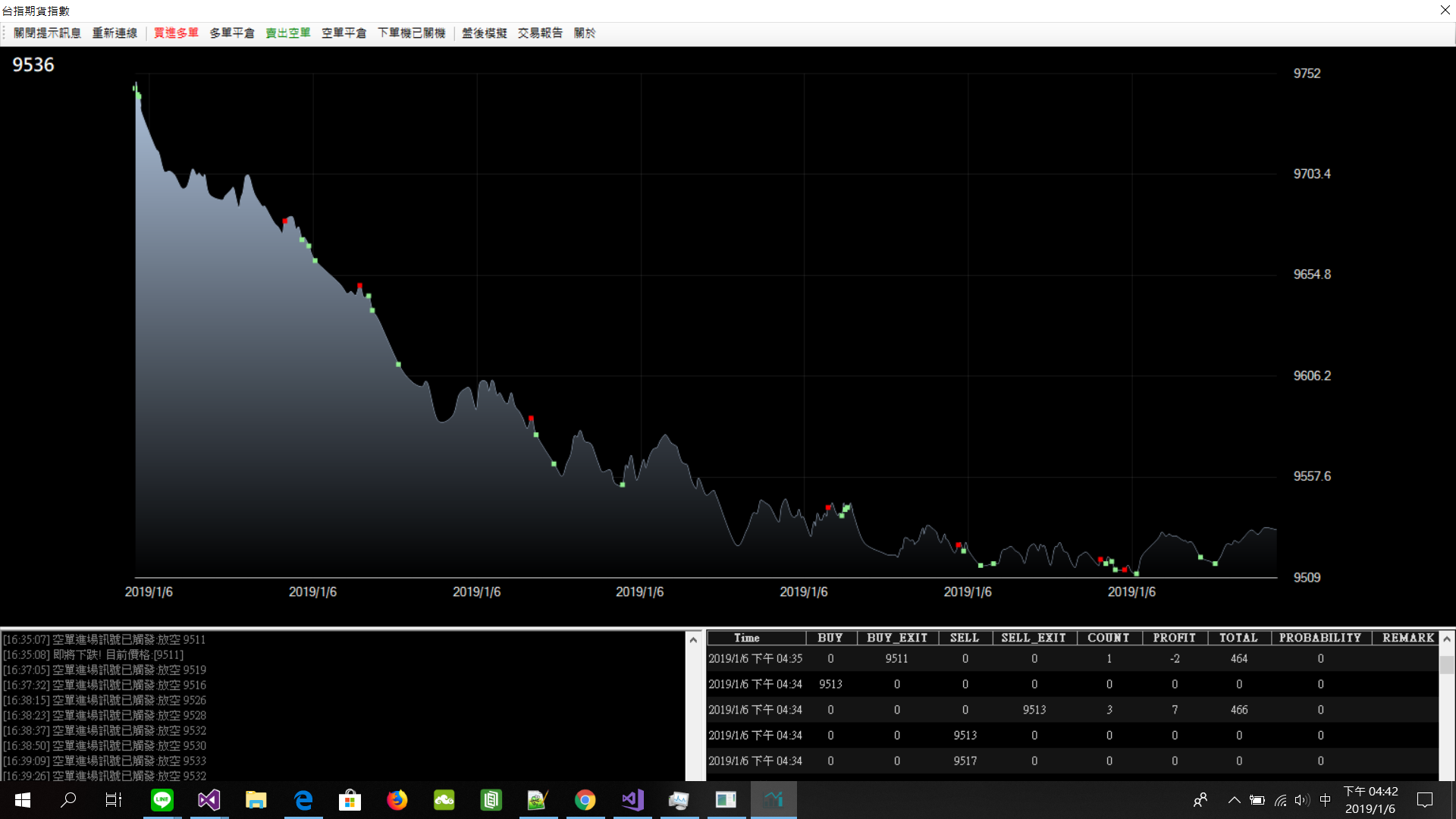The width and height of the screenshot is (1456, 819).
Task: Open network Wi-Fi tray icon
Action: pyautogui.click(x=1280, y=800)
